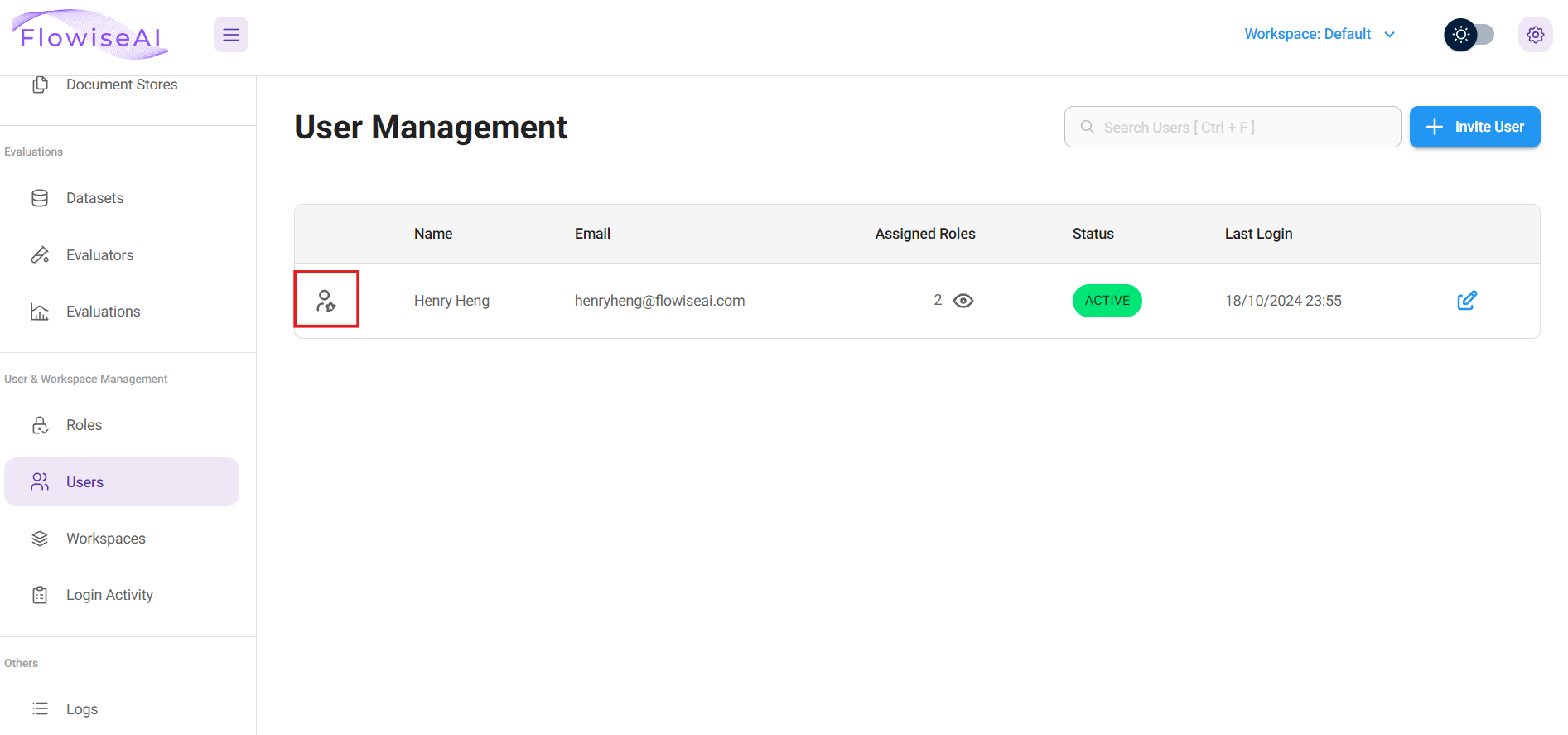
Task: Click the user admin icon in Henry's row
Action: tap(326, 300)
